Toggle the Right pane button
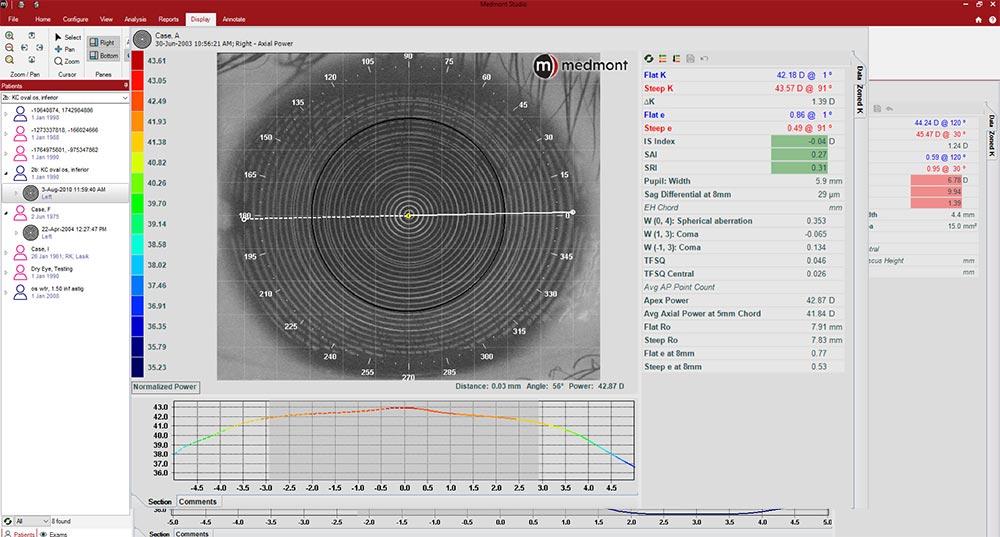This screenshot has height=537, width=1000. 103,43
